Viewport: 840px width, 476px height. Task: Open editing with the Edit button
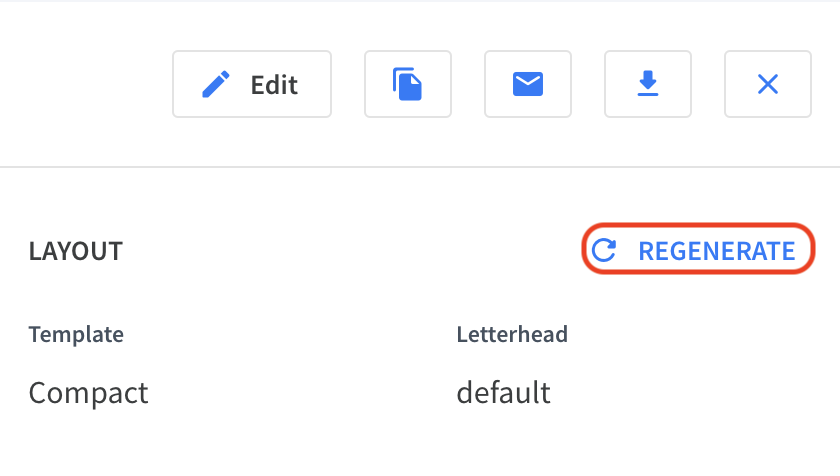coord(252,84)
